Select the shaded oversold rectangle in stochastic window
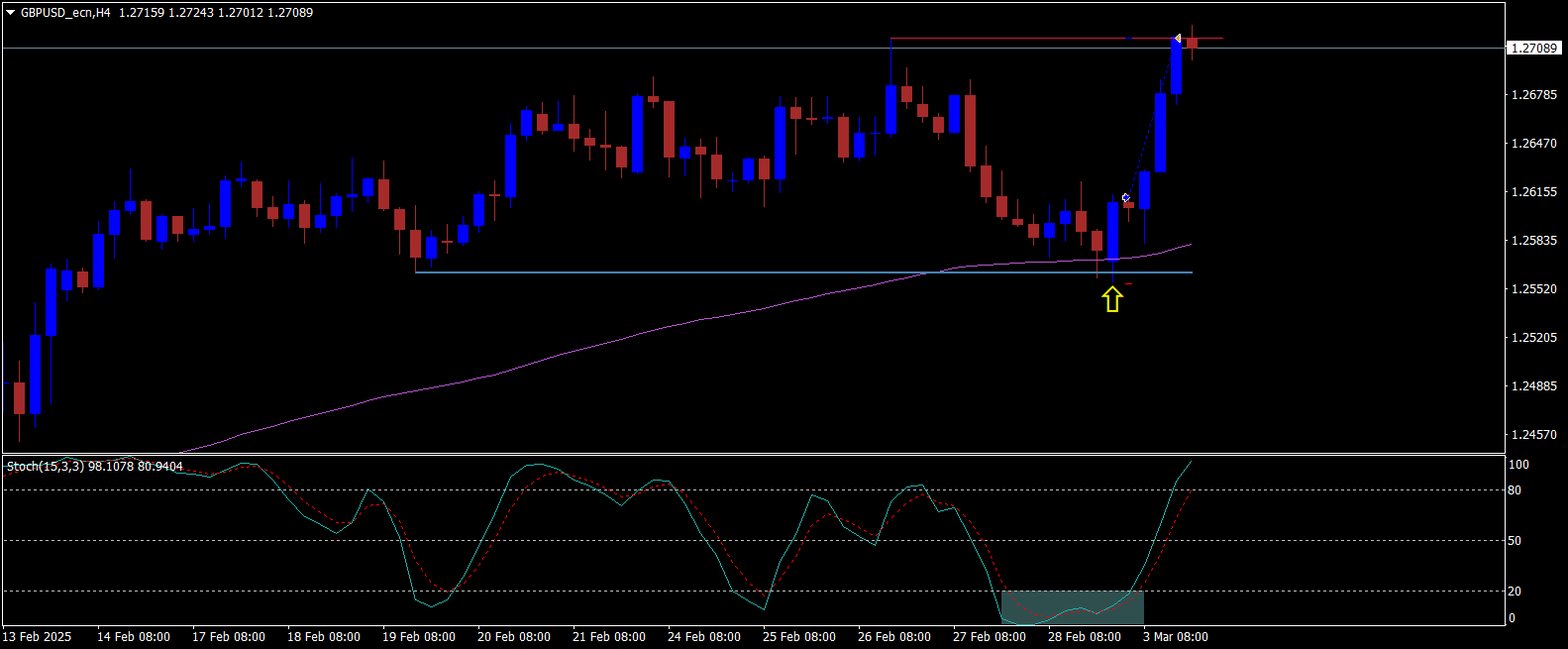This screenshot has width=1568, height=649. coord(1073,607)
